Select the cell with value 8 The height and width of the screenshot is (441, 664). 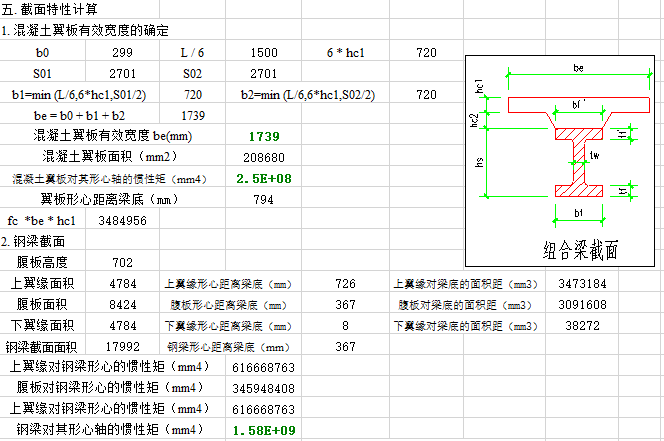345,326
